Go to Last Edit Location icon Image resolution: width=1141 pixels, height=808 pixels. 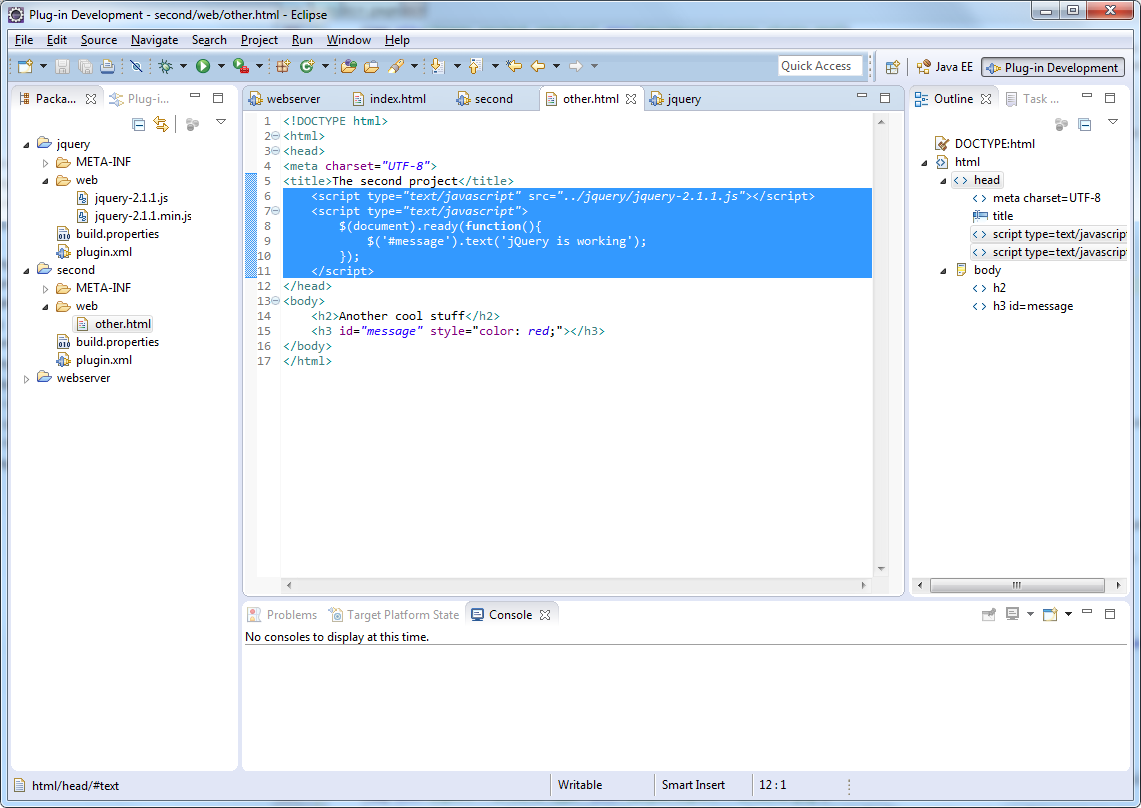tap(514, 66)
